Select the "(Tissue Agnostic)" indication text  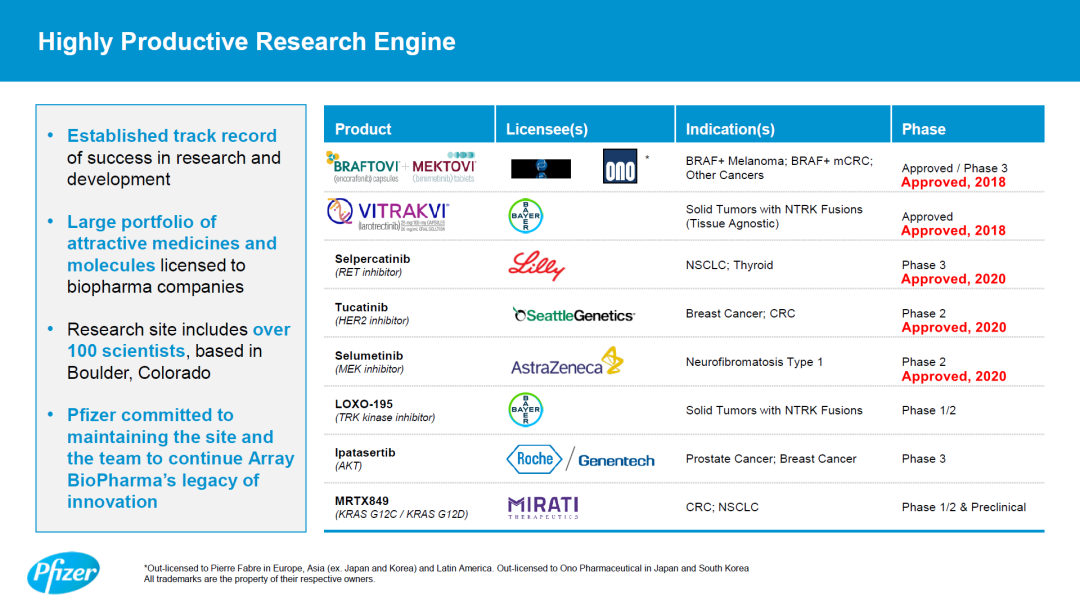[732, 224]
